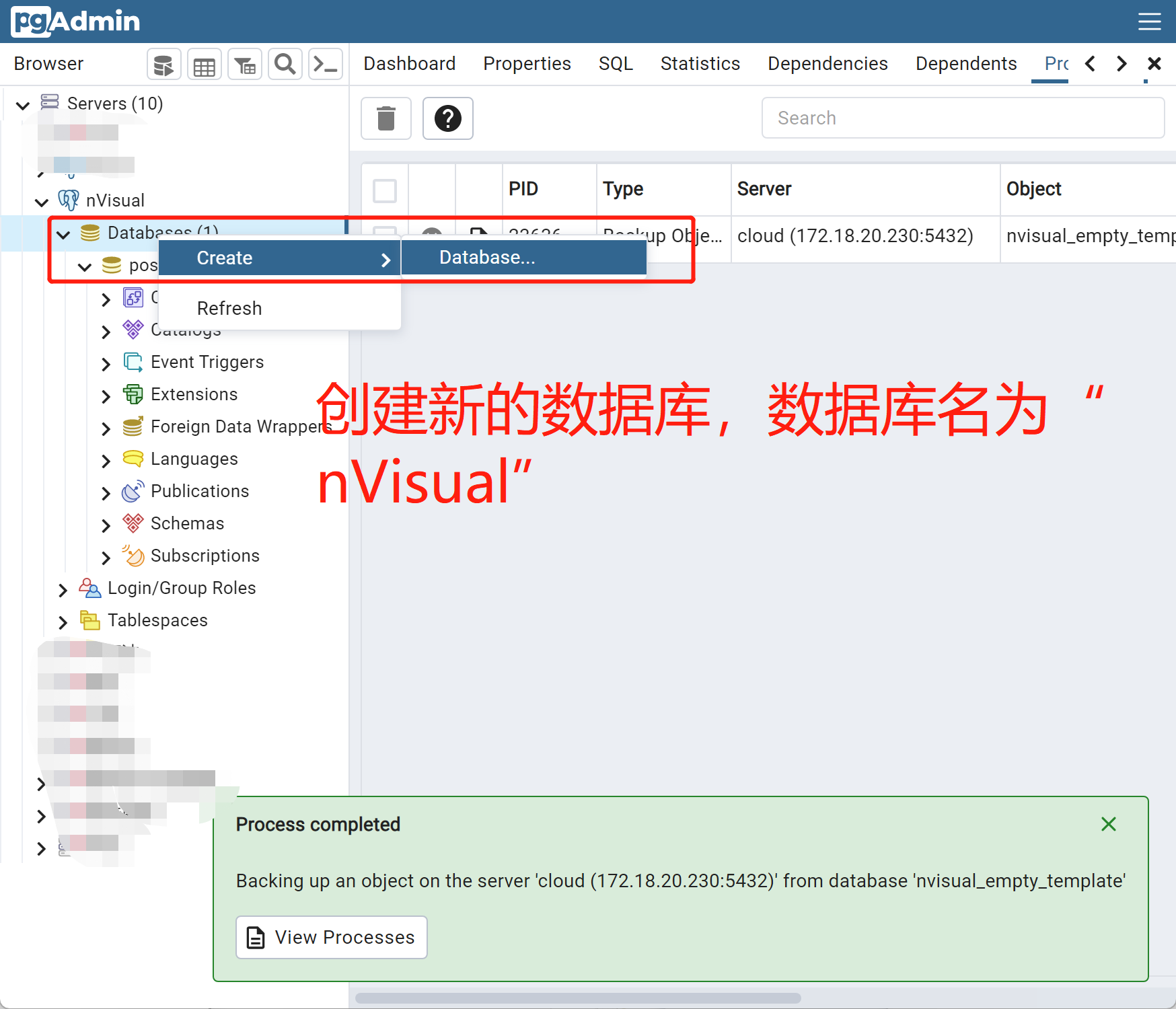Screen dimensions: 1176x1009
Task: Click the Publications node icon
Action: point(133,491)
